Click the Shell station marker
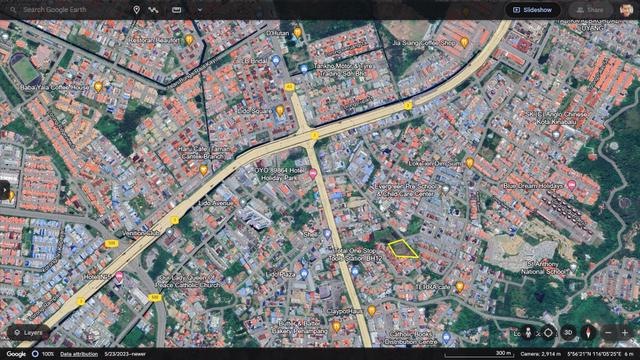Viewport: 640px width, 360px height. tap(327, 234)
